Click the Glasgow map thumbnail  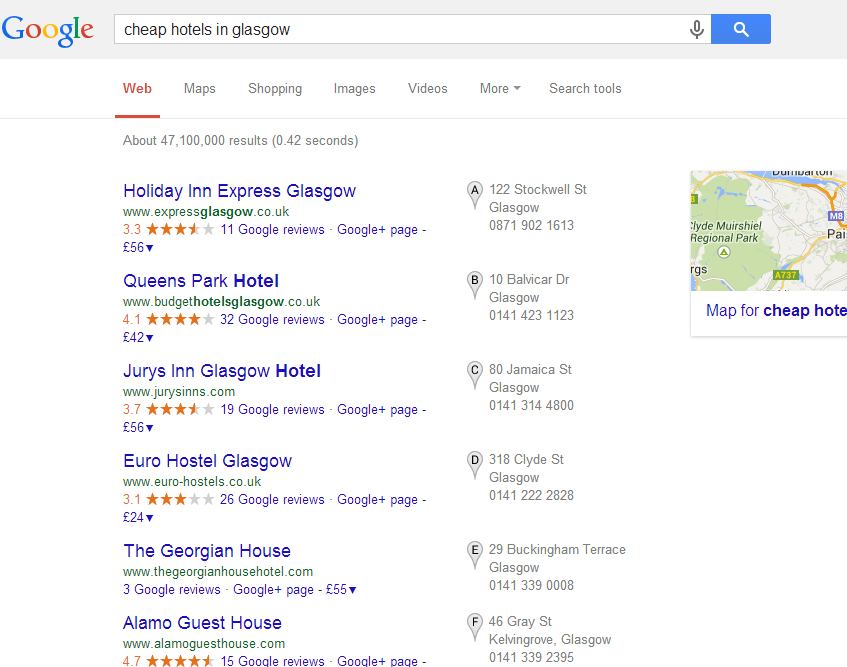769,231
